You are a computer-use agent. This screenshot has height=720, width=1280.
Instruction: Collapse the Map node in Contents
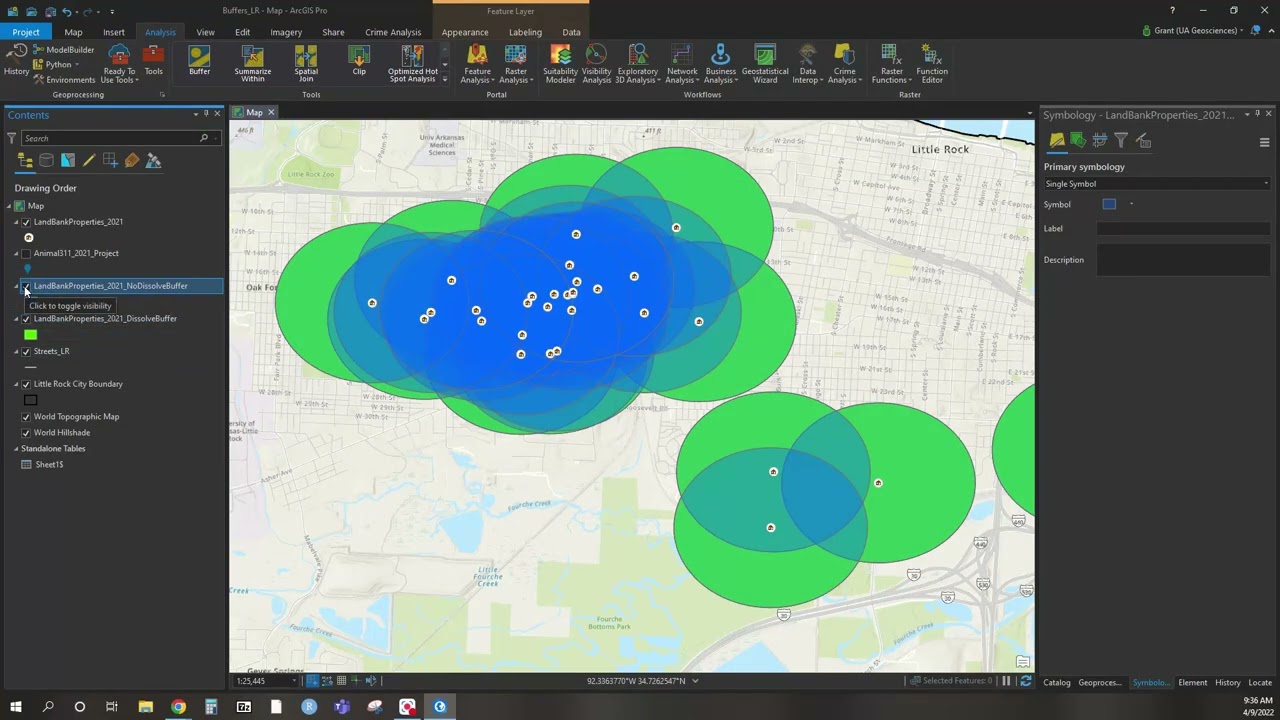[x=9, y=206]
